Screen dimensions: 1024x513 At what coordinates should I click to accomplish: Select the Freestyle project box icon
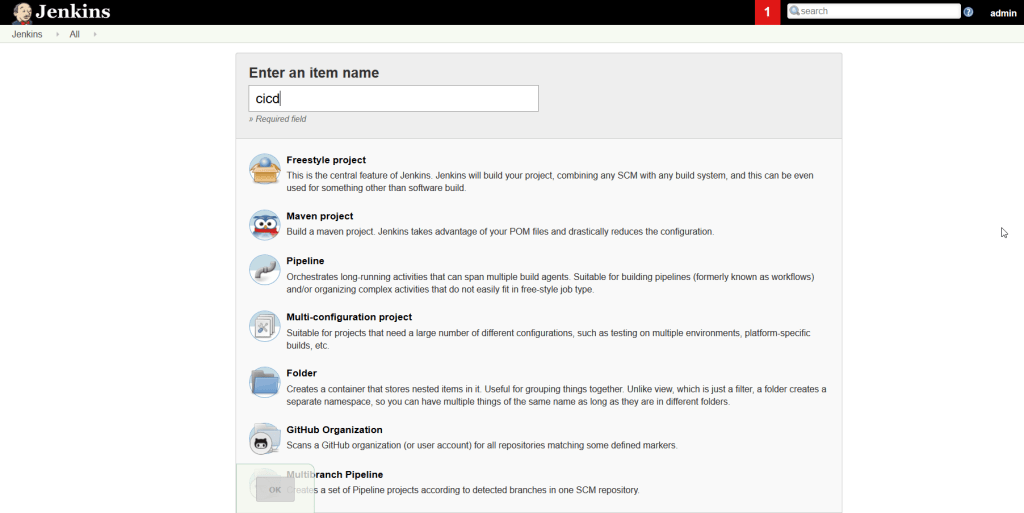pos(264,170)
